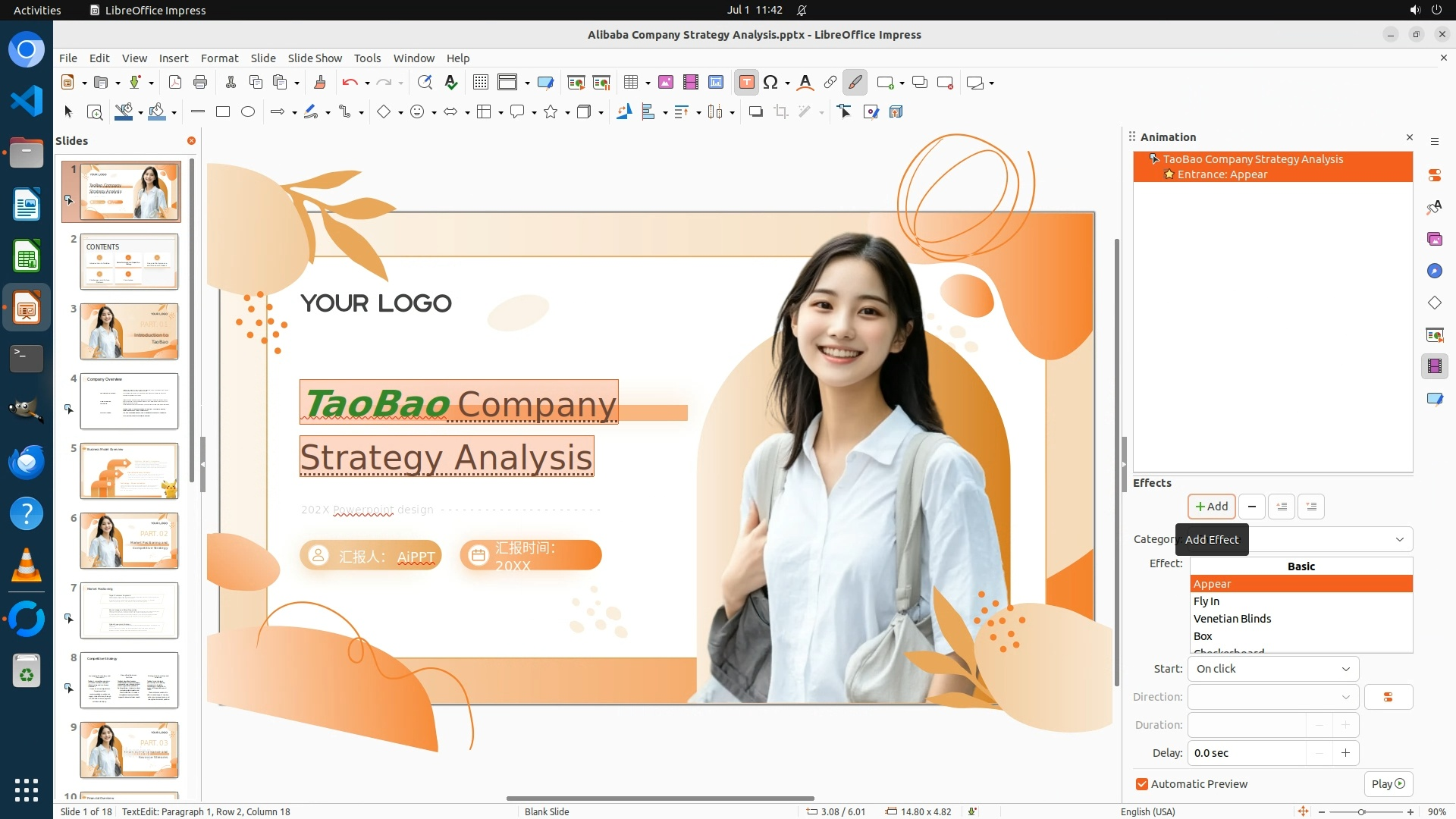Open the Gallery sidebar panel icon
Image resolution: width=1456 pixels, height=819 pixels.
(x=1434, y=239)
